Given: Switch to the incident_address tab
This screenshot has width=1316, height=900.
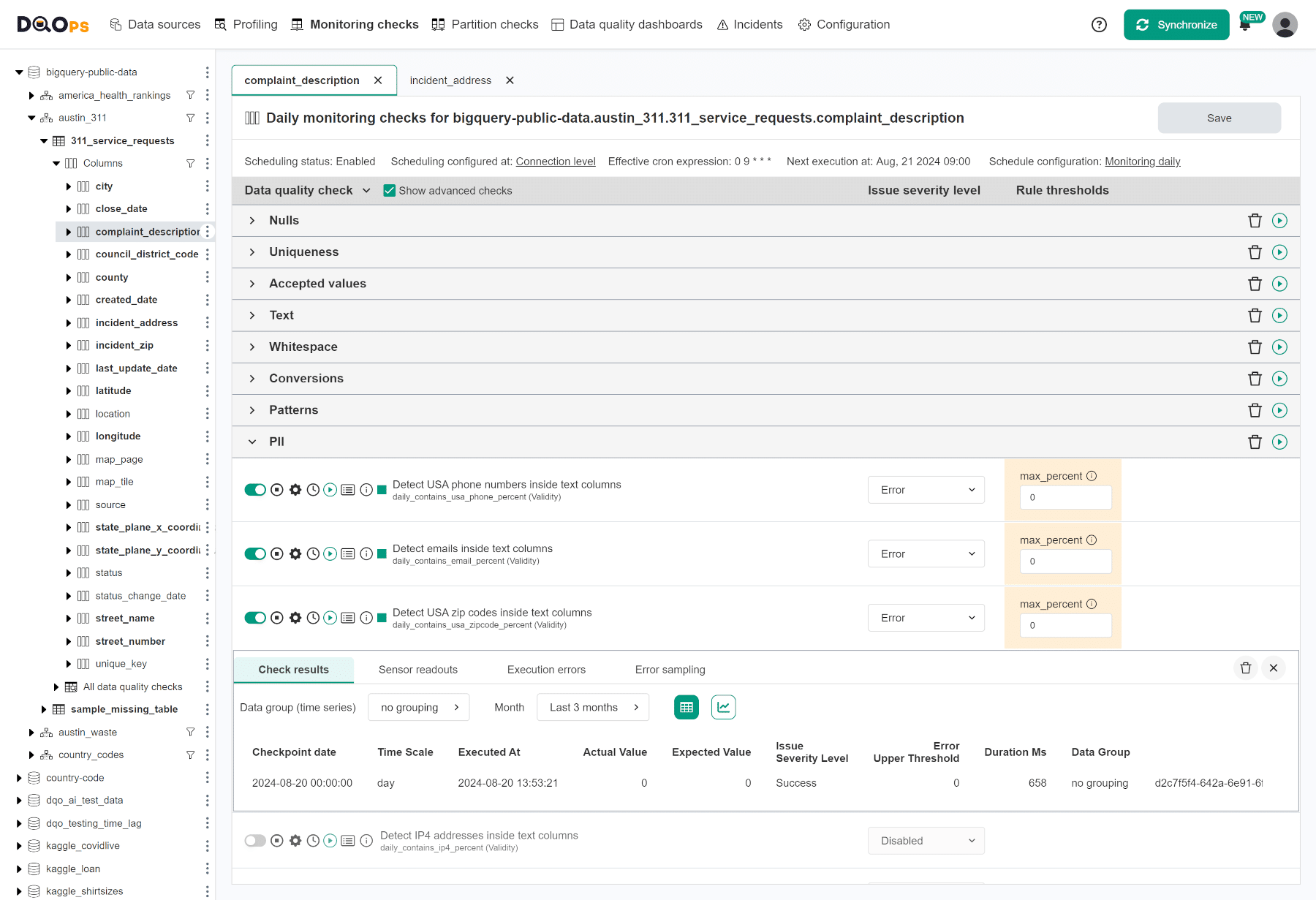Looking at the screenshot, I should pyautogui.click(x=450, y=80).
